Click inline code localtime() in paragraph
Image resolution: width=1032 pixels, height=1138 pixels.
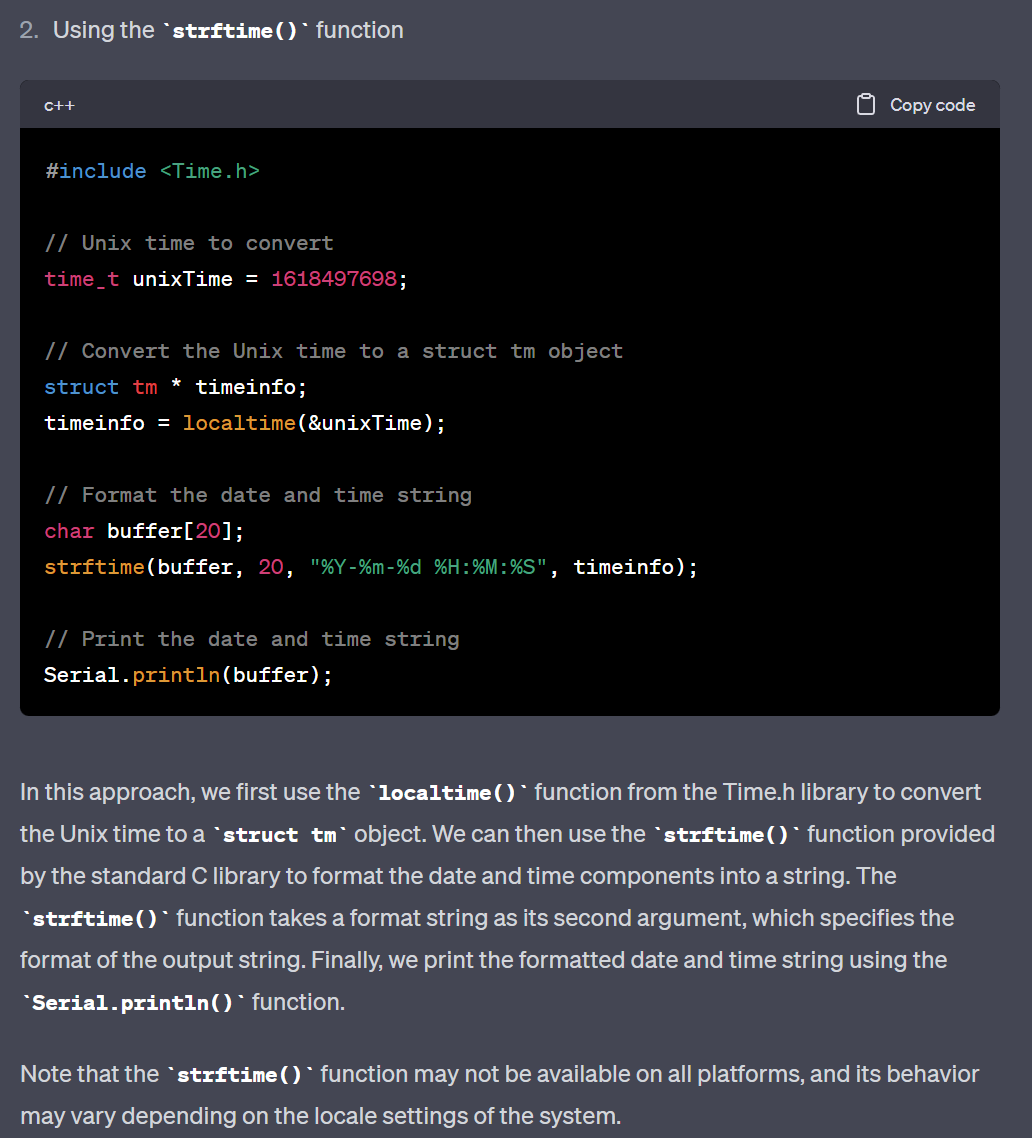point(448,793)
